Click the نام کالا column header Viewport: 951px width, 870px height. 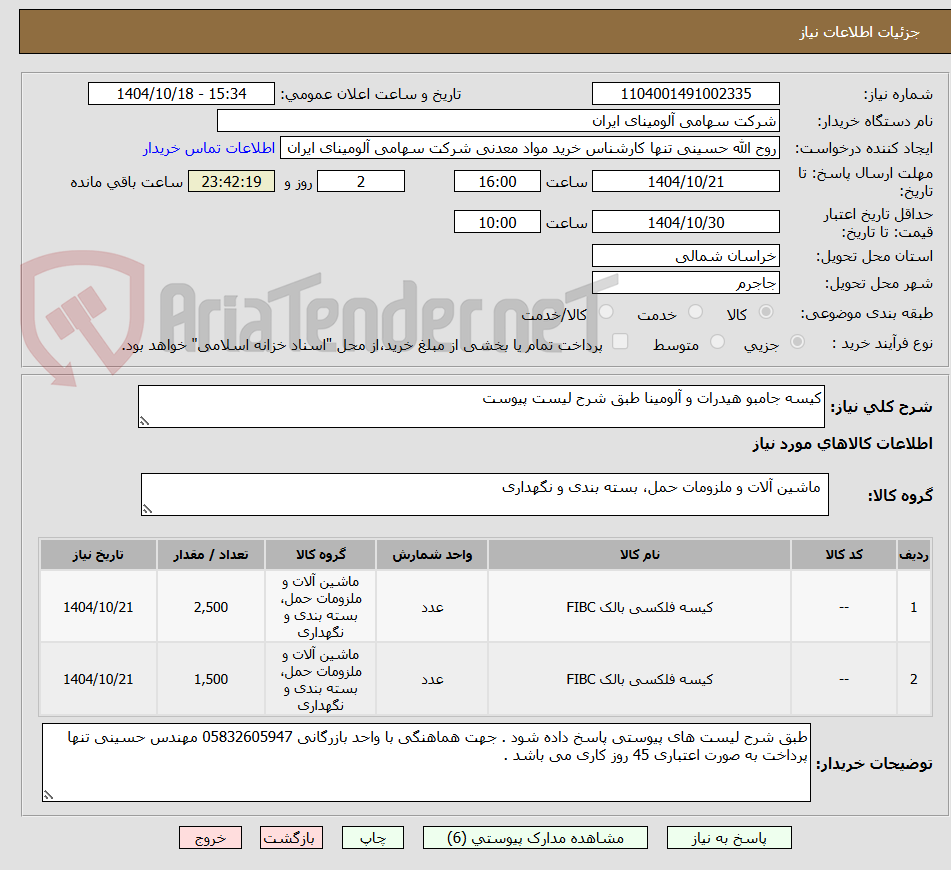coord(639,555)
